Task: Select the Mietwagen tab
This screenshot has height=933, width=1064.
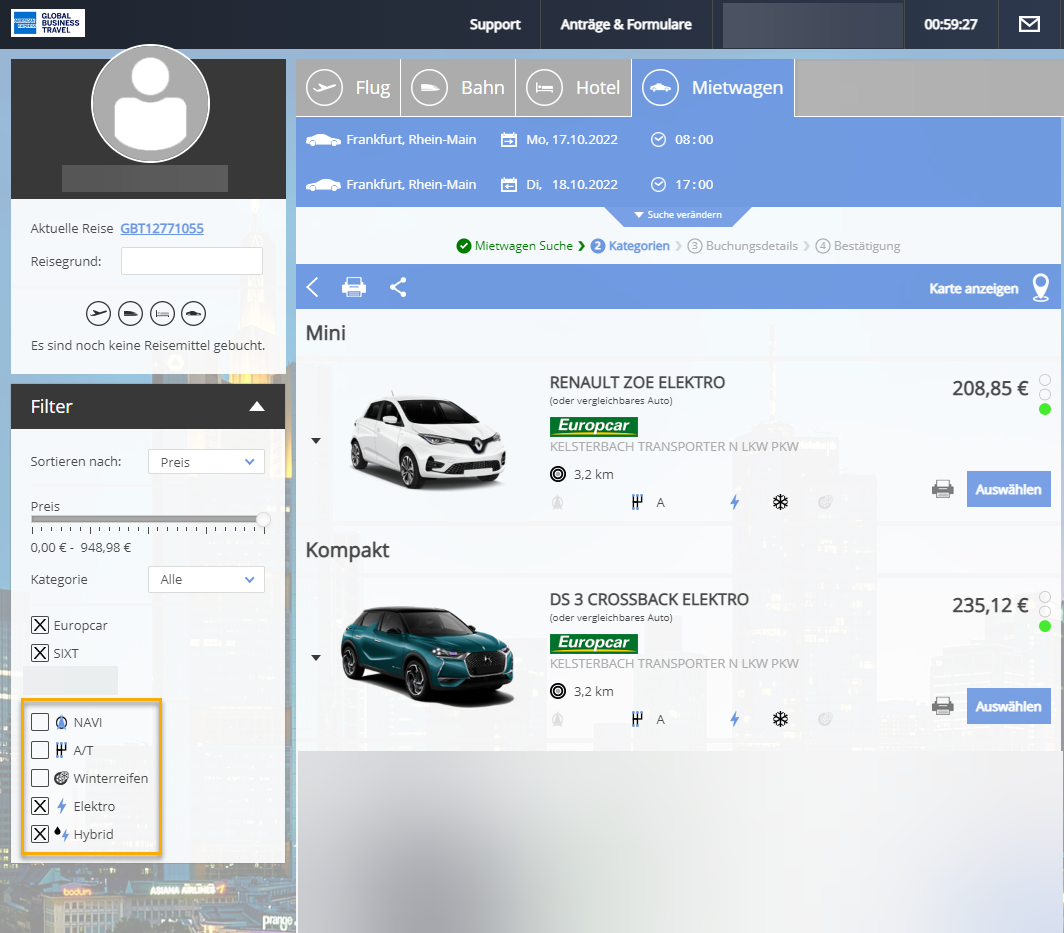Action: pyautogui.click(x=713, y=88)
